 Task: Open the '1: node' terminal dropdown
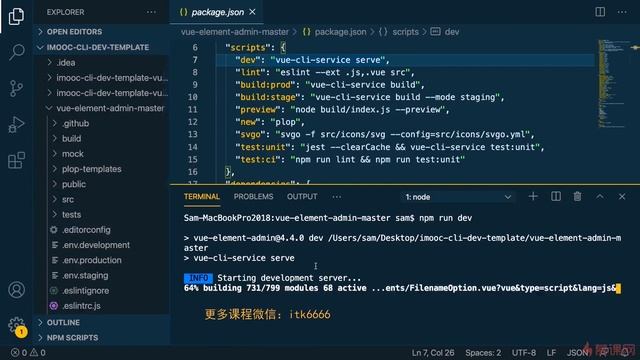click(x=458, y=197)
